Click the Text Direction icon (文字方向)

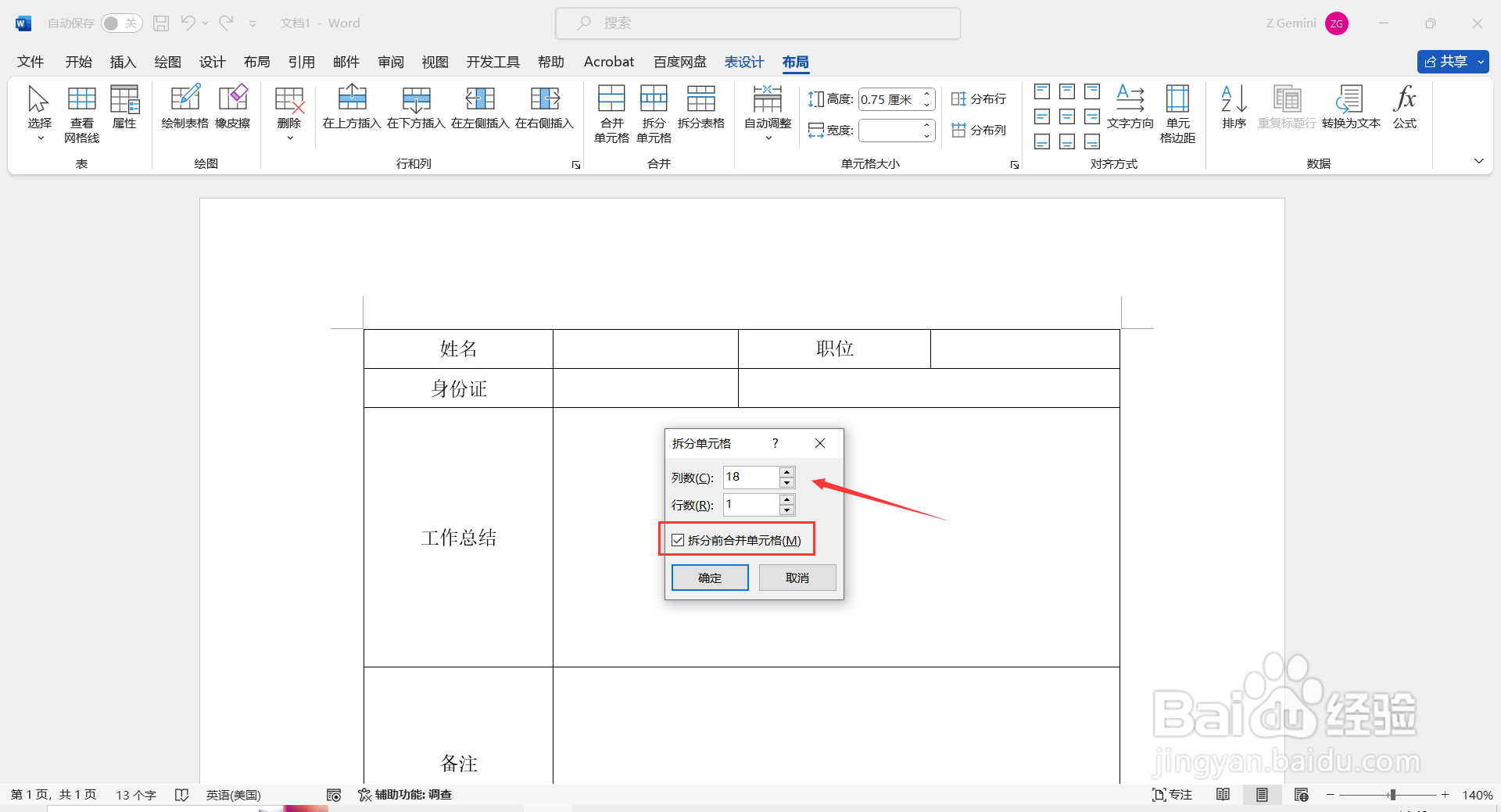1130,109
